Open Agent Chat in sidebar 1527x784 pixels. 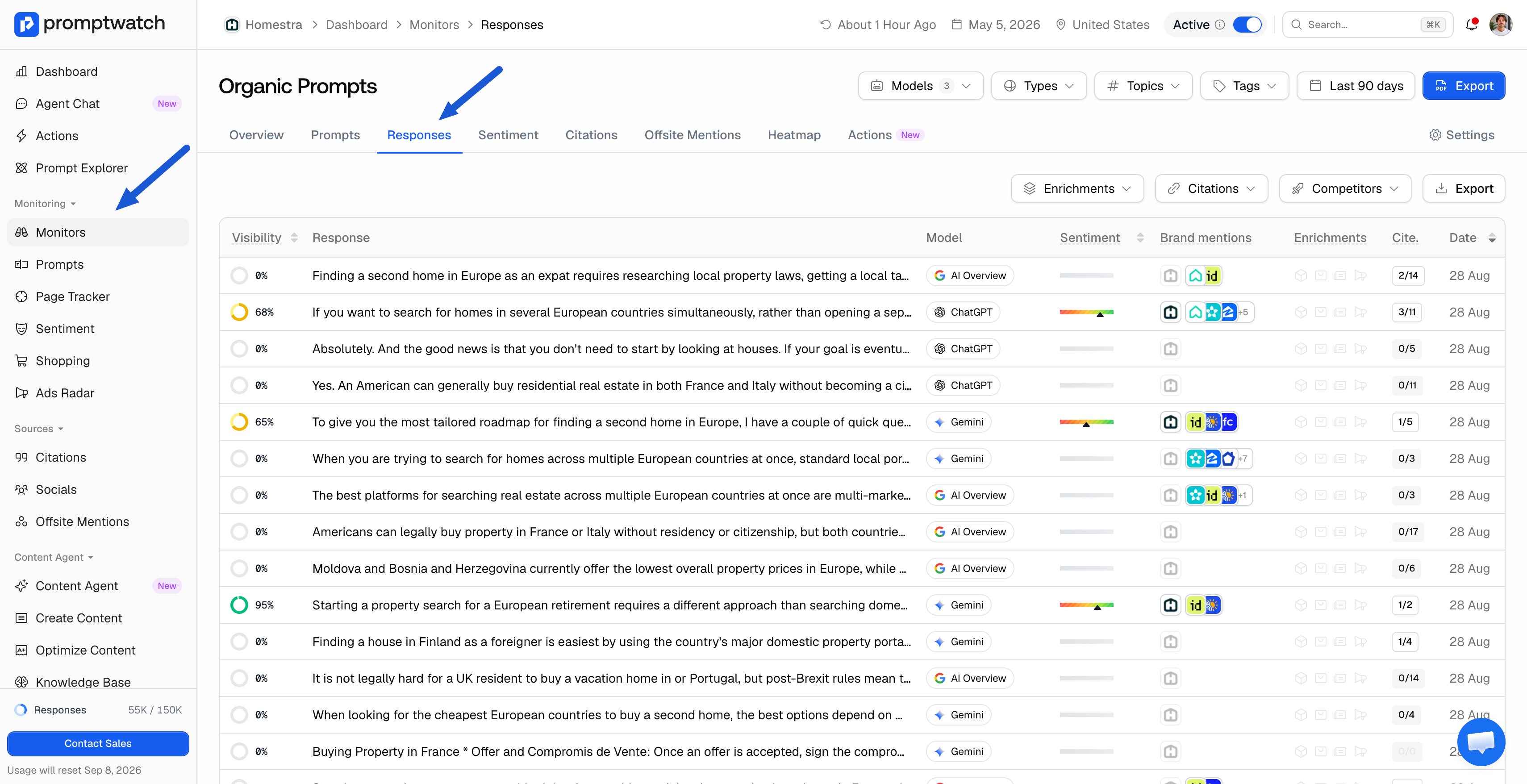(x=98, y=104)
